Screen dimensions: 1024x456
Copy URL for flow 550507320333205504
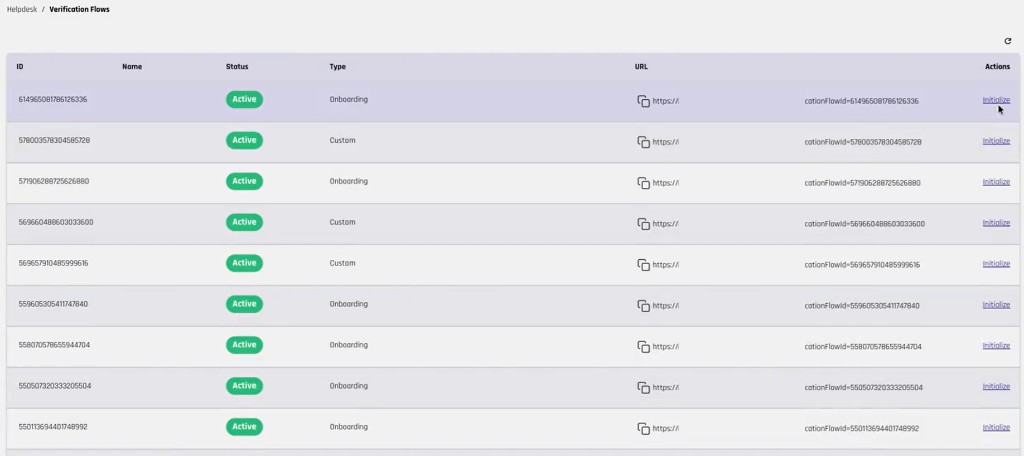tap(643, 387)
